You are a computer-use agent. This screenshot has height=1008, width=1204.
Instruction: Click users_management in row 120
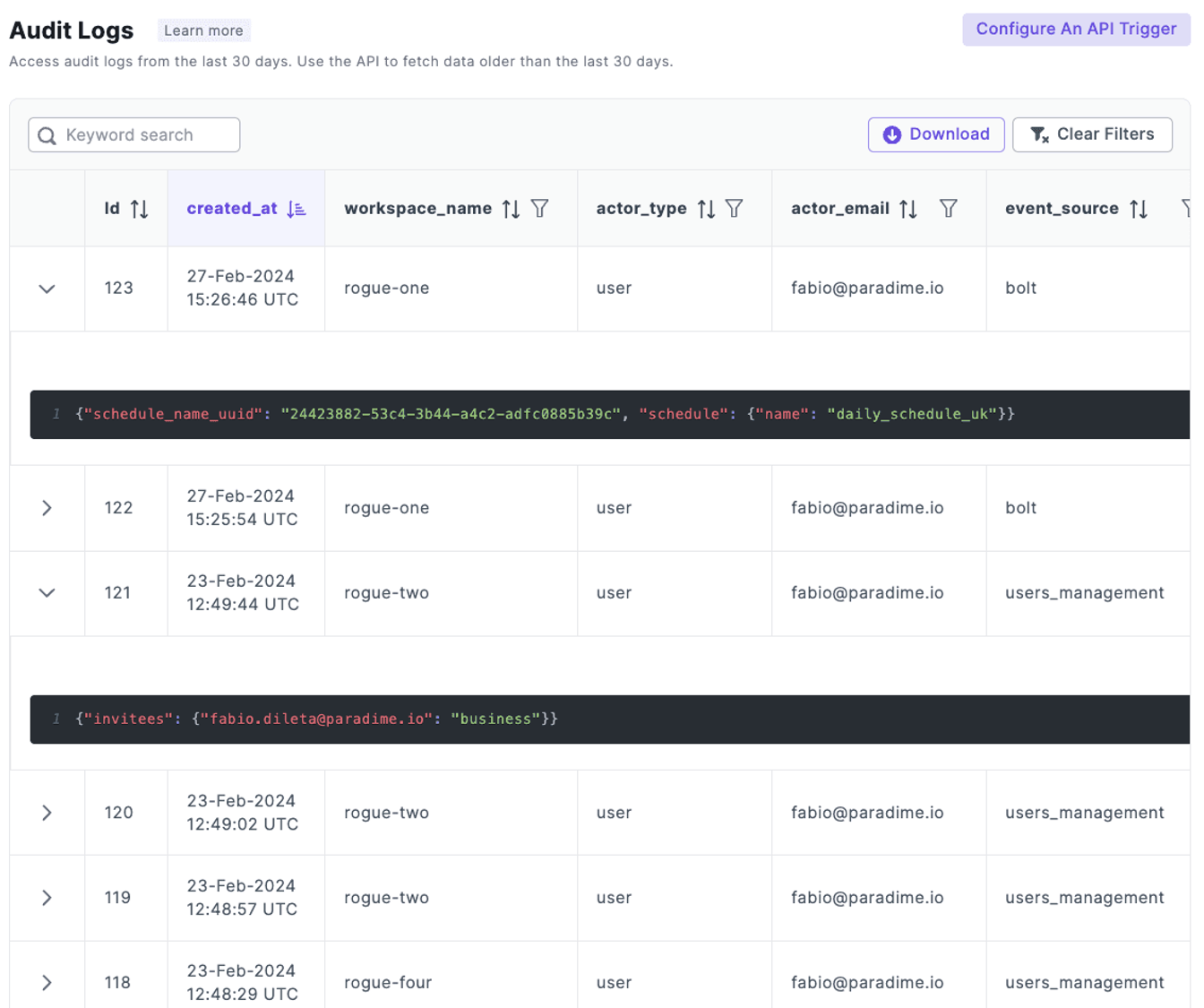click(1084, 813)
